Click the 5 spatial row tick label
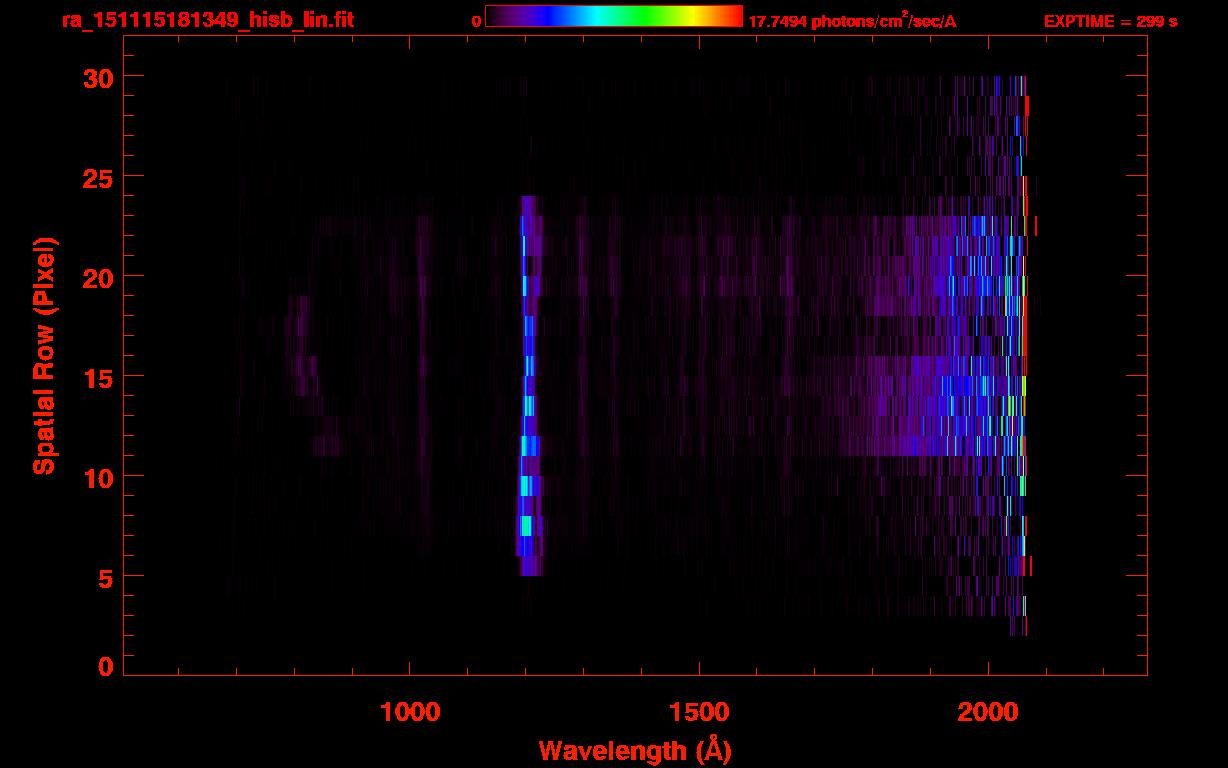1228x768 pixels. click(x=106, y=577)
